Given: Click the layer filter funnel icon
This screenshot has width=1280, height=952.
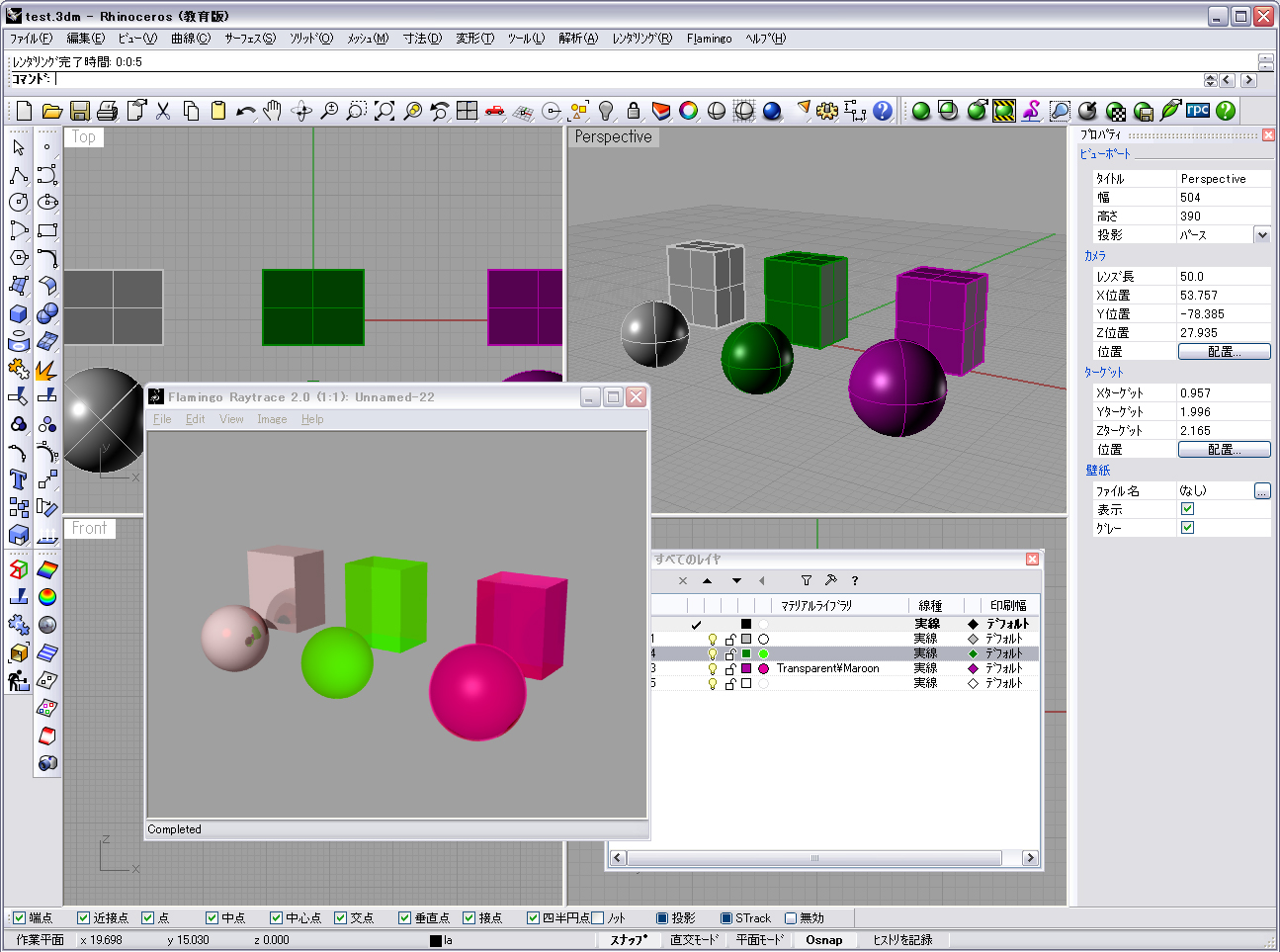Looking at the screenshot, I should tap(806, 581).
